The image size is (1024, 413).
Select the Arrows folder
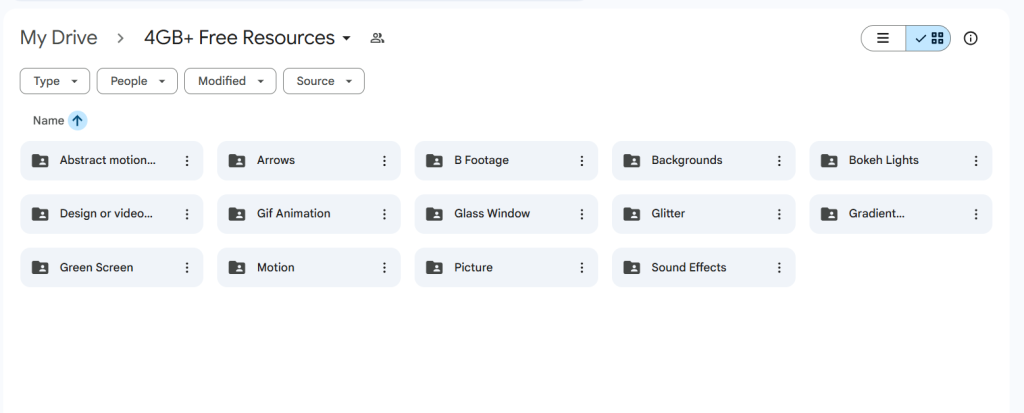(309, 161)
